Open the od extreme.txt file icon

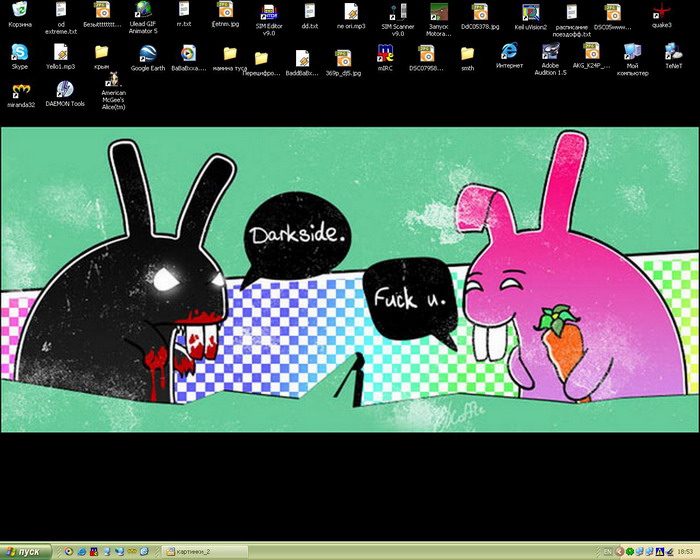tap(61, 18)
